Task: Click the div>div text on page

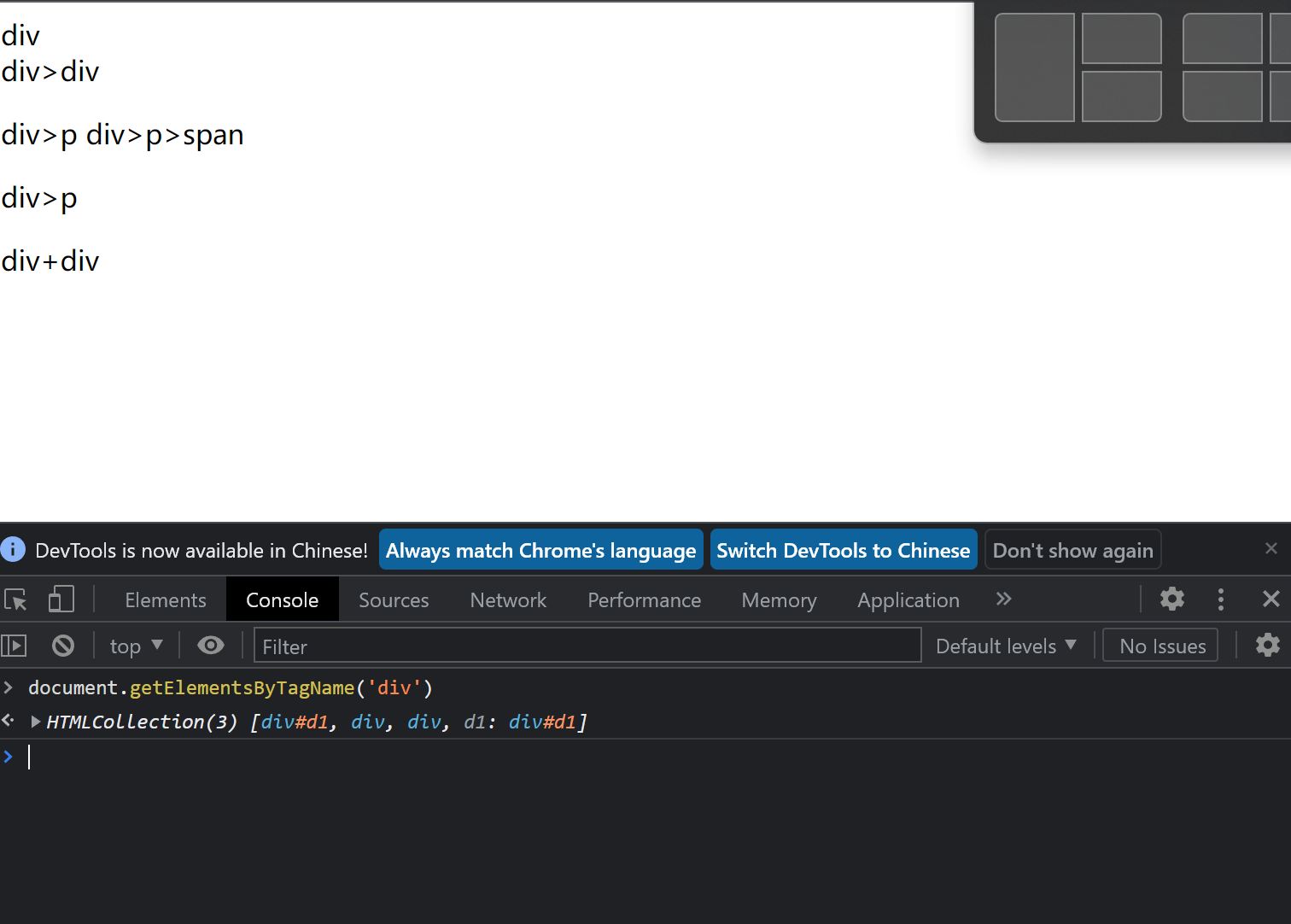Action: coord(50,72)
